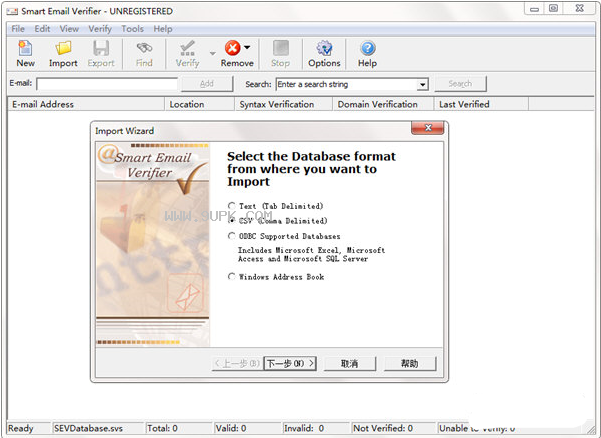This screenshot has width=601, height=438.
Task: Close the Import Wizard dialog
Action: point(428,128)
